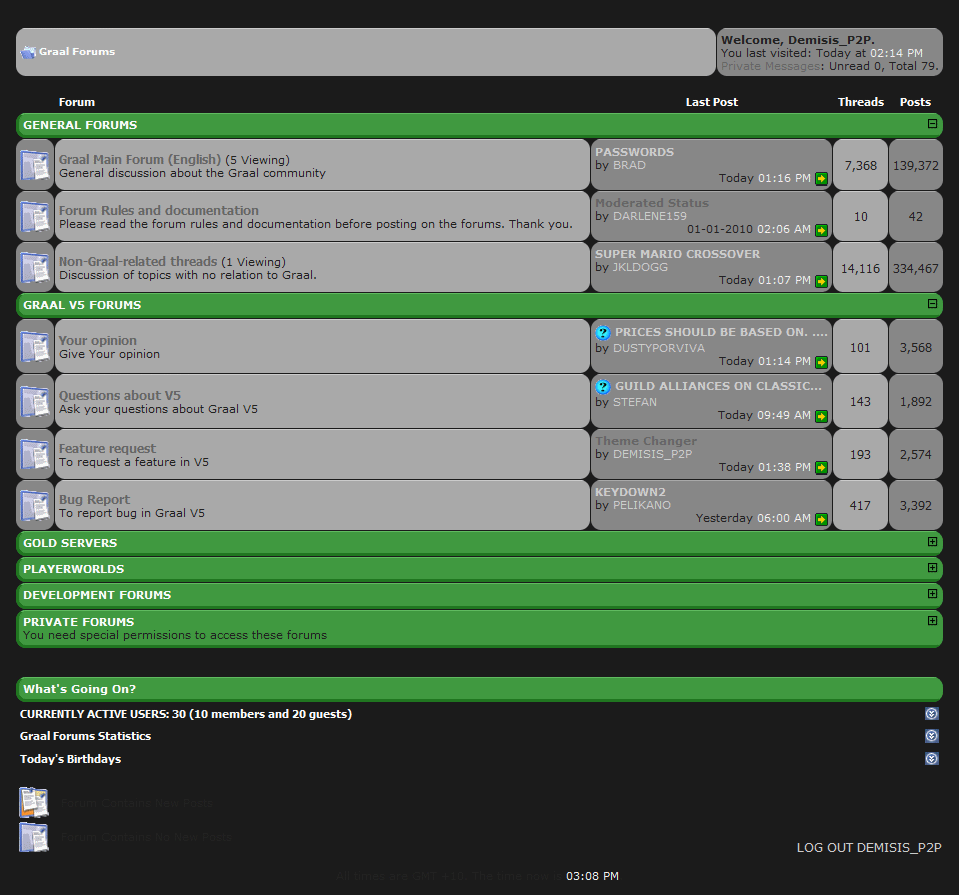Open the GUILD ALLIANCES ON CLASSIC thread
The height and width of the screenshot is (895, 959).
pyautogui.click(x=718, y=386)
